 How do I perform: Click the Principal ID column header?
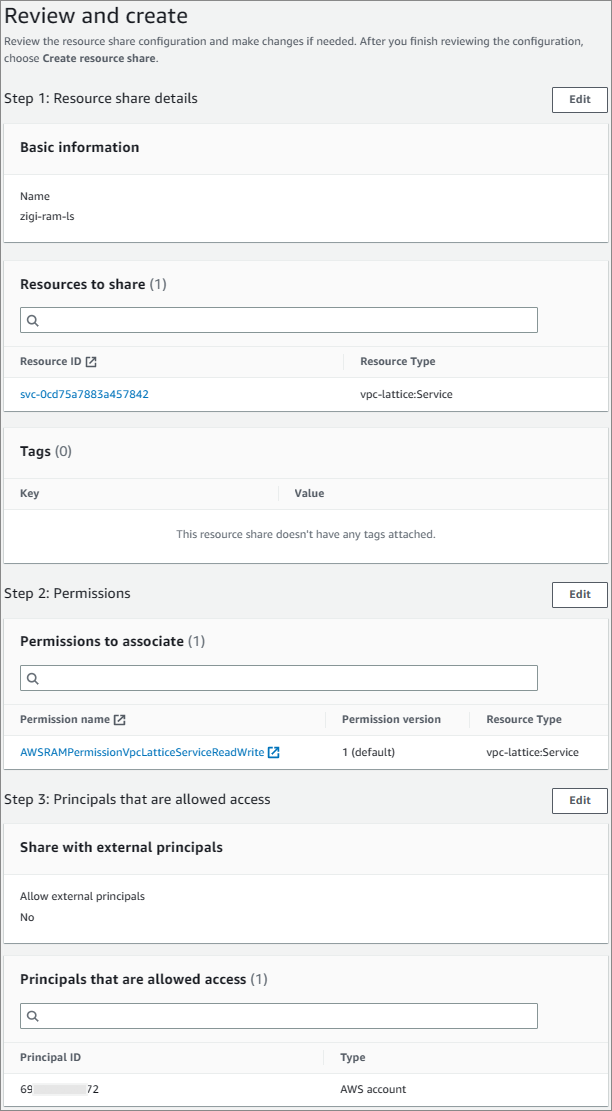point(51,1057)
